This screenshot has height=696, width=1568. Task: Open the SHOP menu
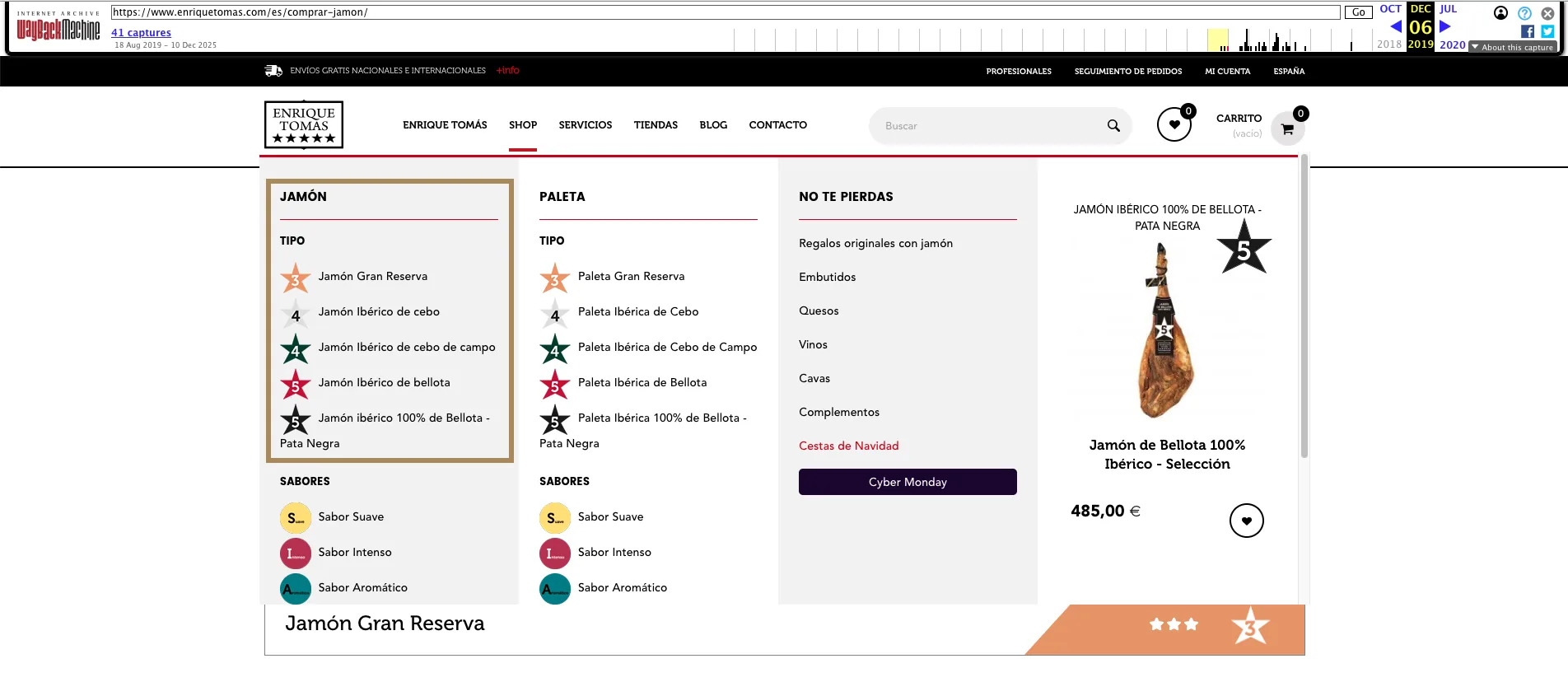pos(523,125)
